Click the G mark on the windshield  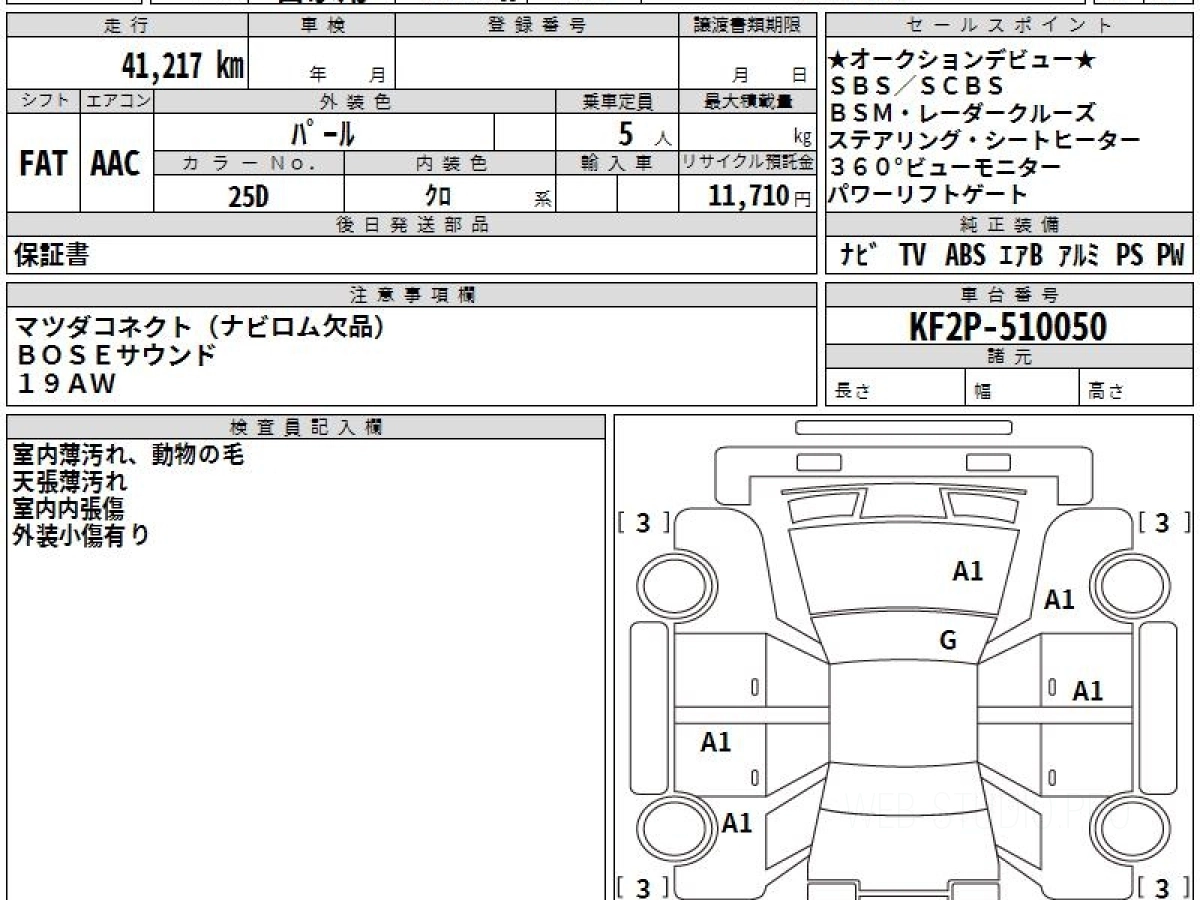pyautogui.click(x=949, y=641)
